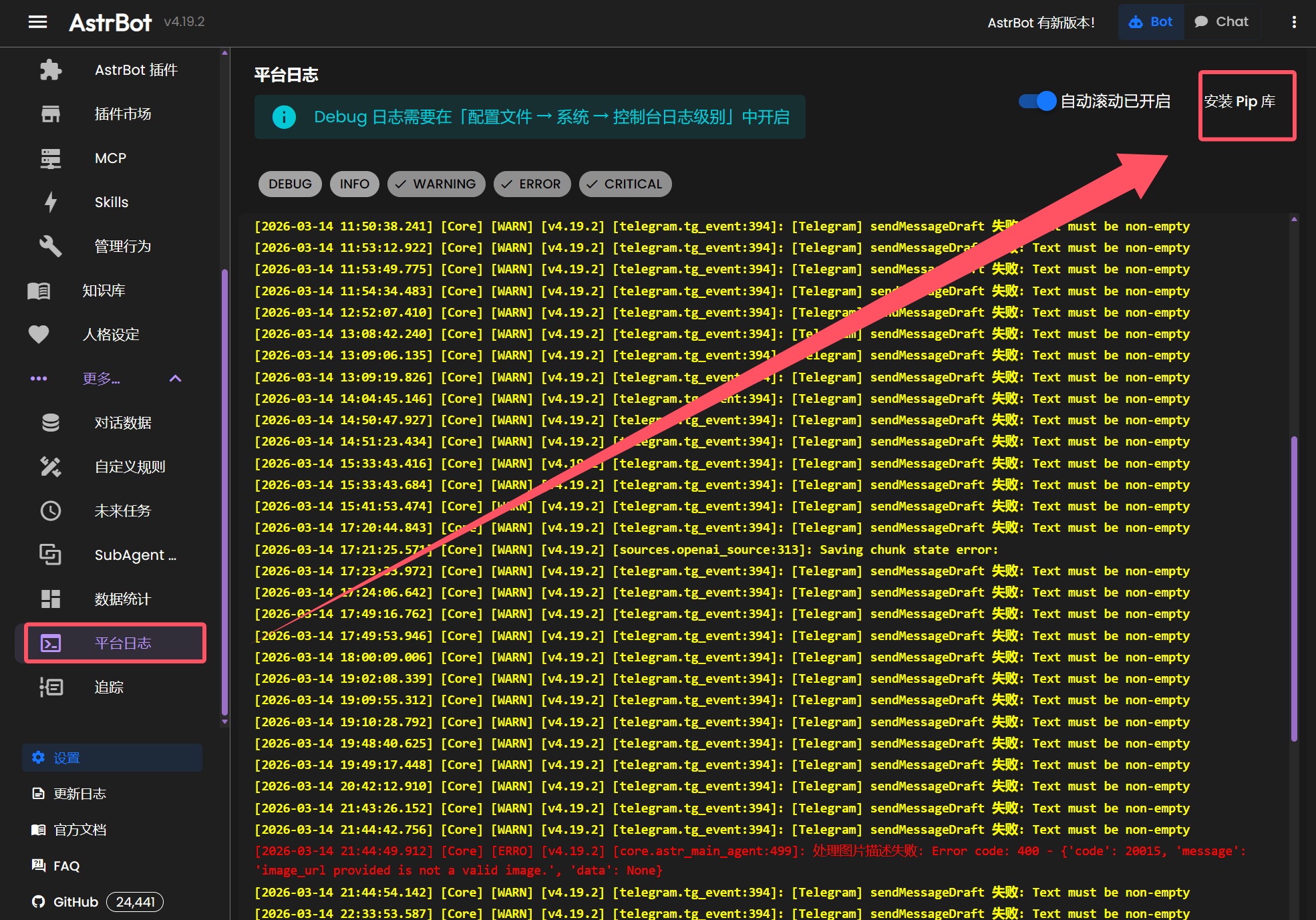
Task: Select the 人格设定 heart icon
Action: pyautogui.click(x=39, y=334)
